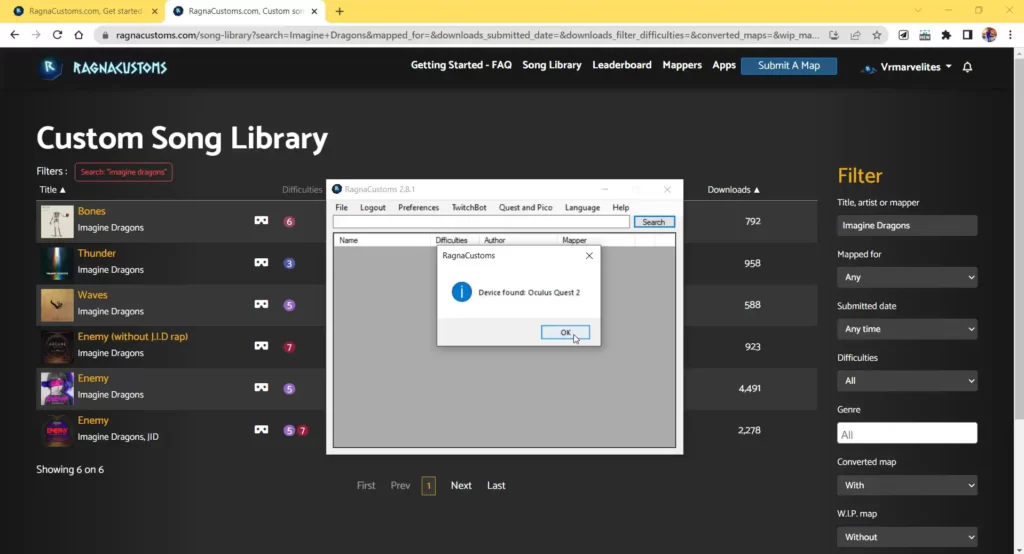The width and height of the screenshot is (1024, 554).
Task: Click the Genre filter field
Action: [x=907, y=433]
